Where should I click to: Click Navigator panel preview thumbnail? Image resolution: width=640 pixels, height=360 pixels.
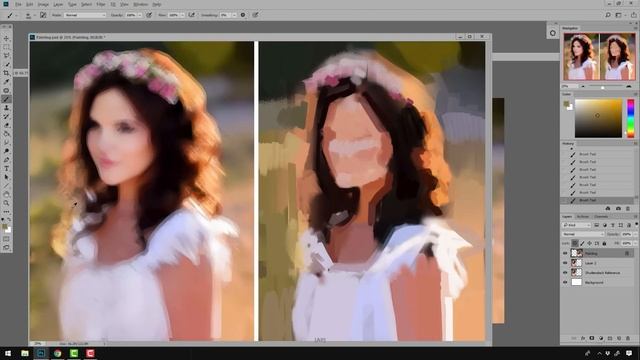pos(599,56)
